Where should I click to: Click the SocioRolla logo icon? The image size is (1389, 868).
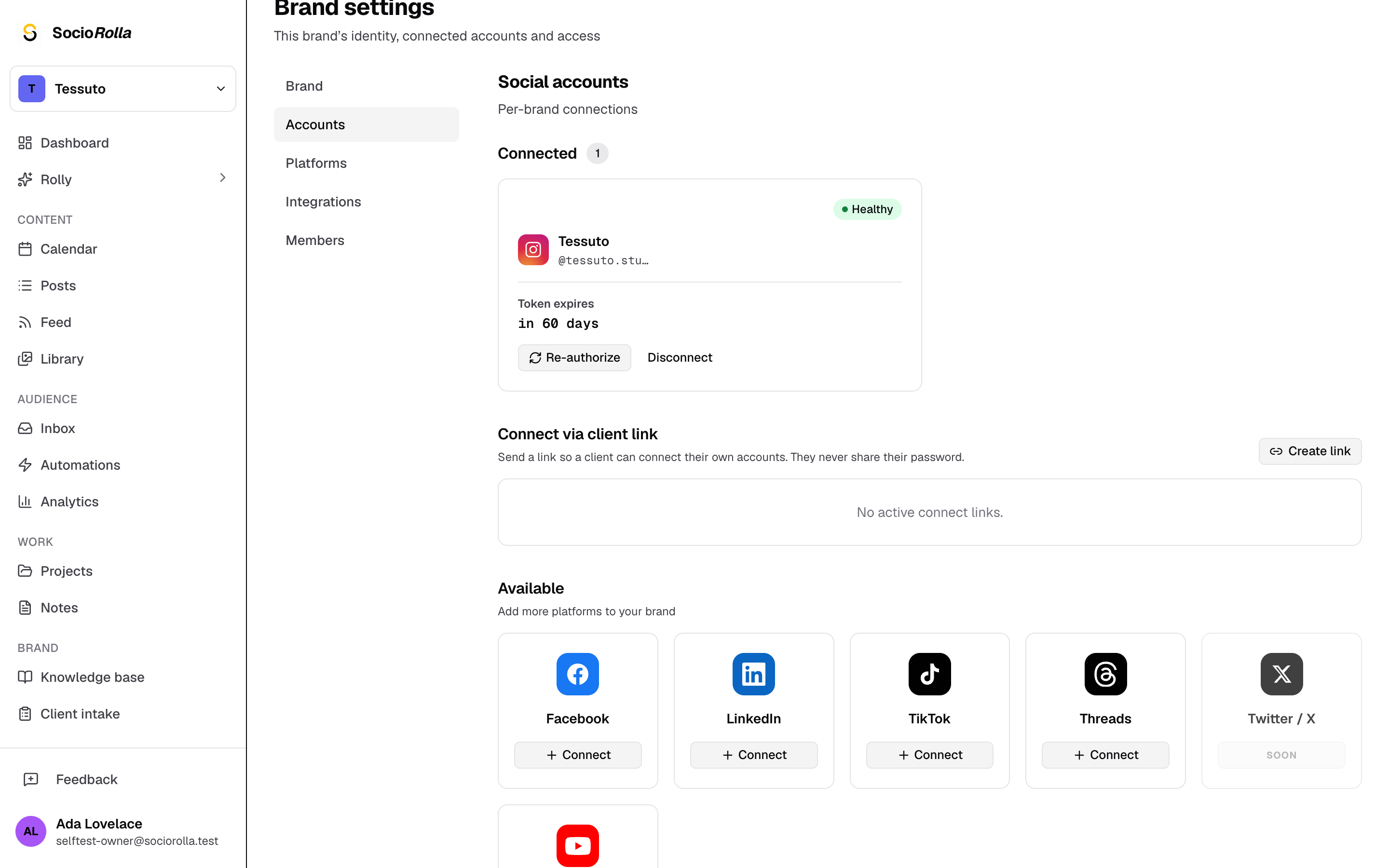(30, 33)
